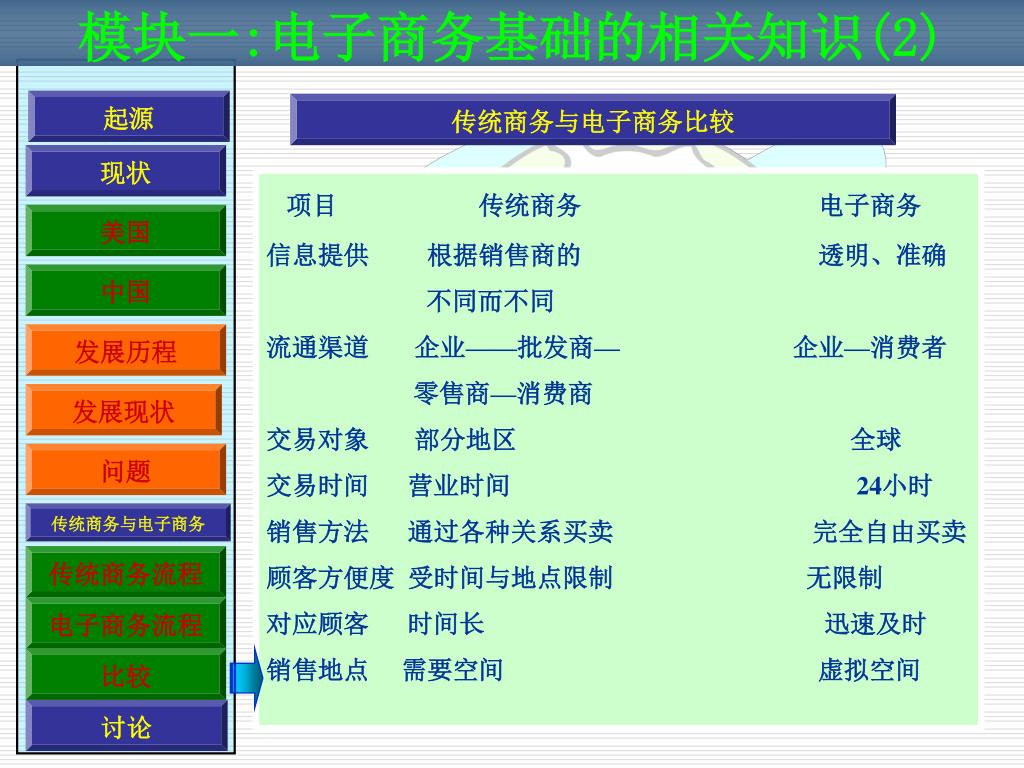The width and height of the screenshot is (1024, 768).
Task: Click the value 24小时
Action: [x=894, y=486]
